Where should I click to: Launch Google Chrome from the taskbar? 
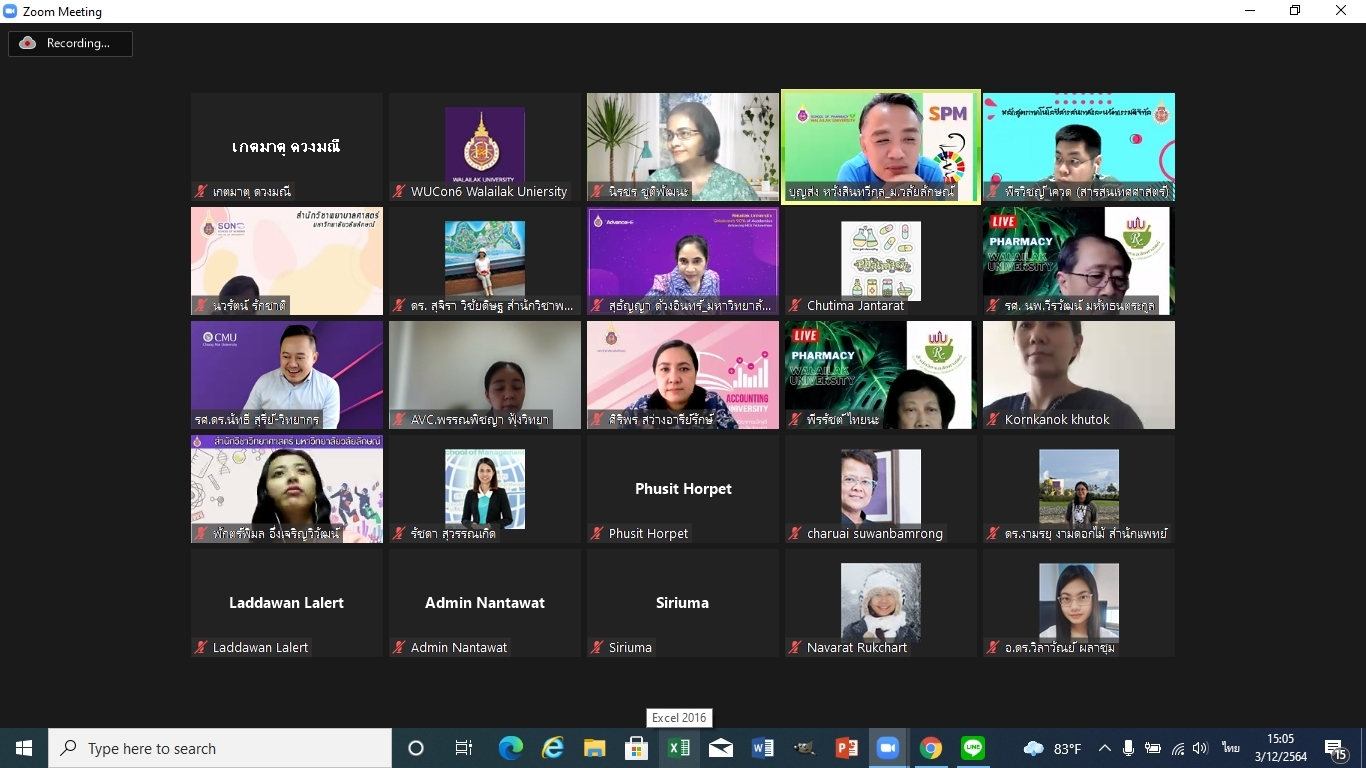coord(931,748)
